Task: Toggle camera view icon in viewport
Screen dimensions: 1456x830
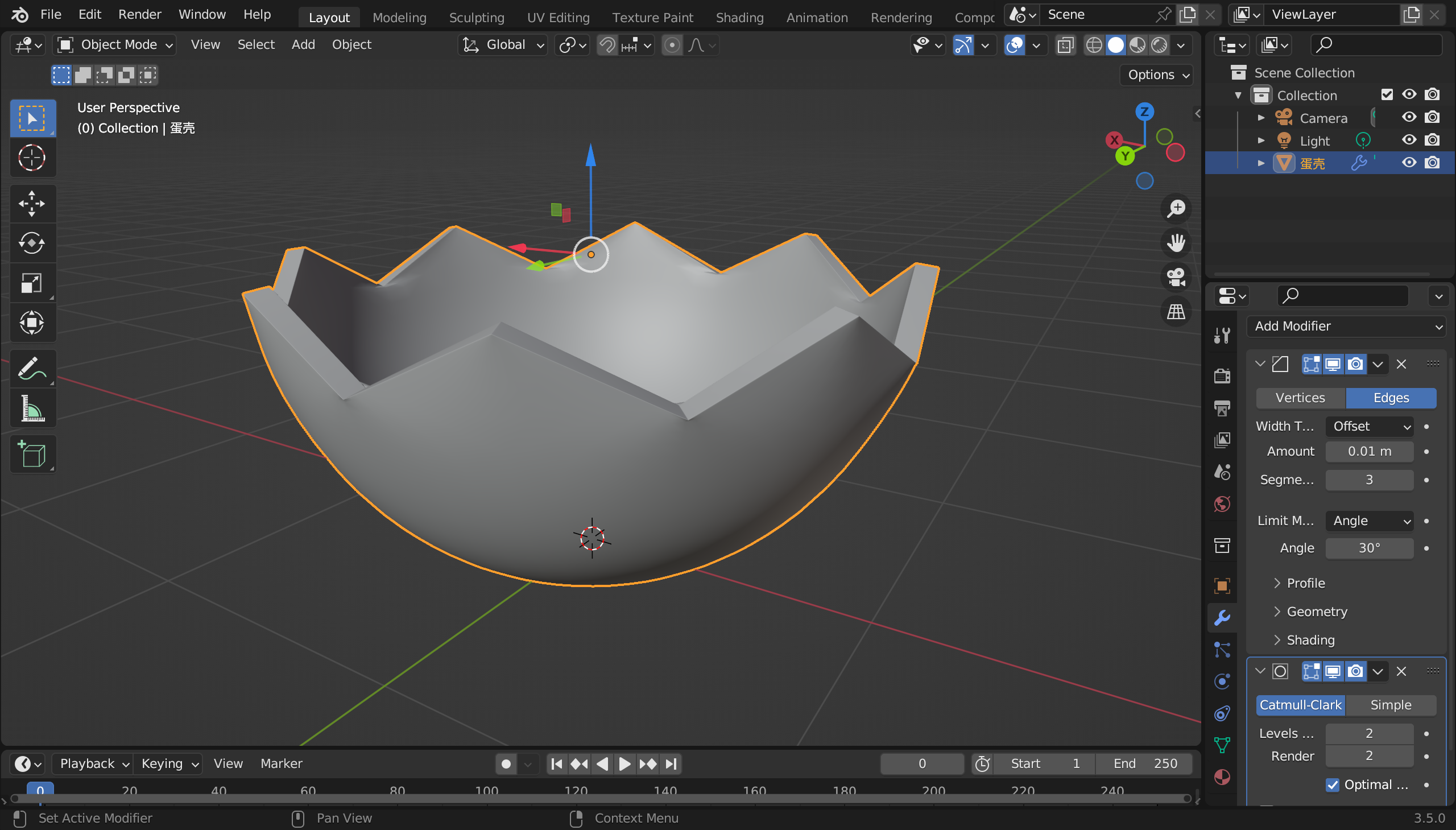Action: point(1176,278)
